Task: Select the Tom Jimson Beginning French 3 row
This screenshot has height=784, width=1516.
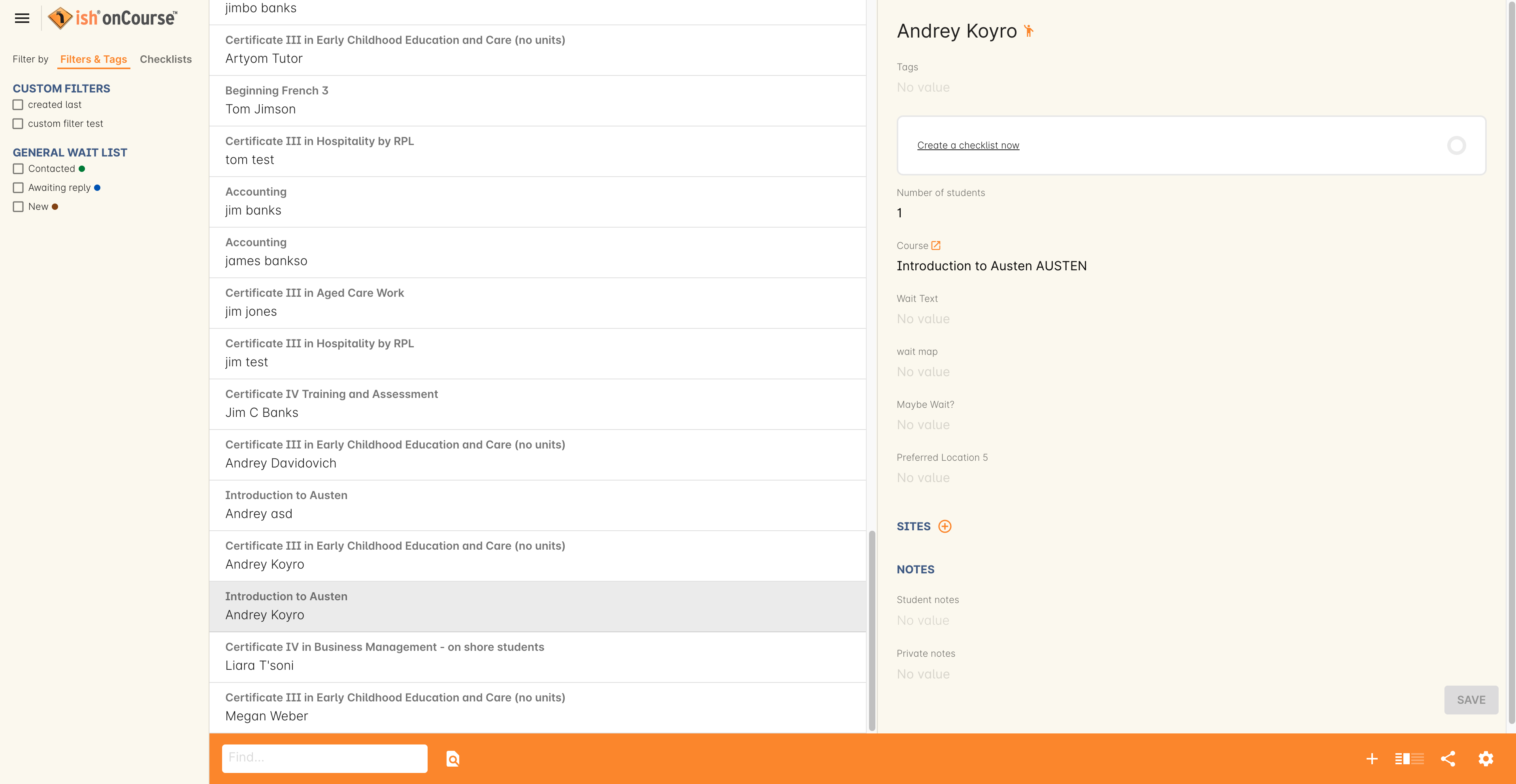Action: 537,101
